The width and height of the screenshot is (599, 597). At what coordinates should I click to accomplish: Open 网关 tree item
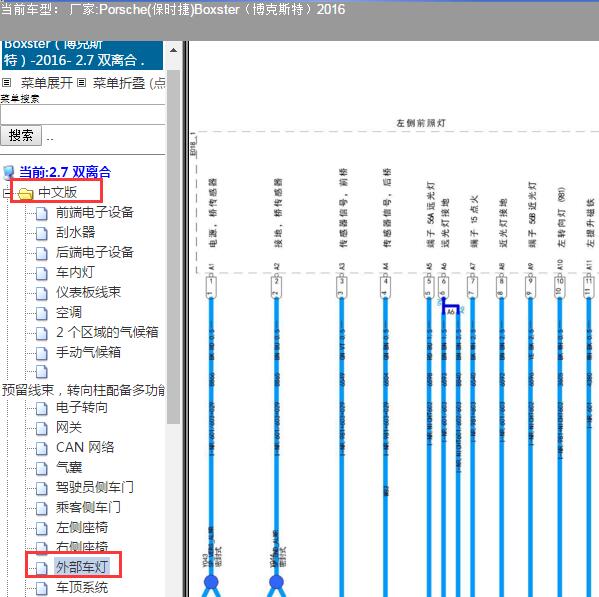69,427
